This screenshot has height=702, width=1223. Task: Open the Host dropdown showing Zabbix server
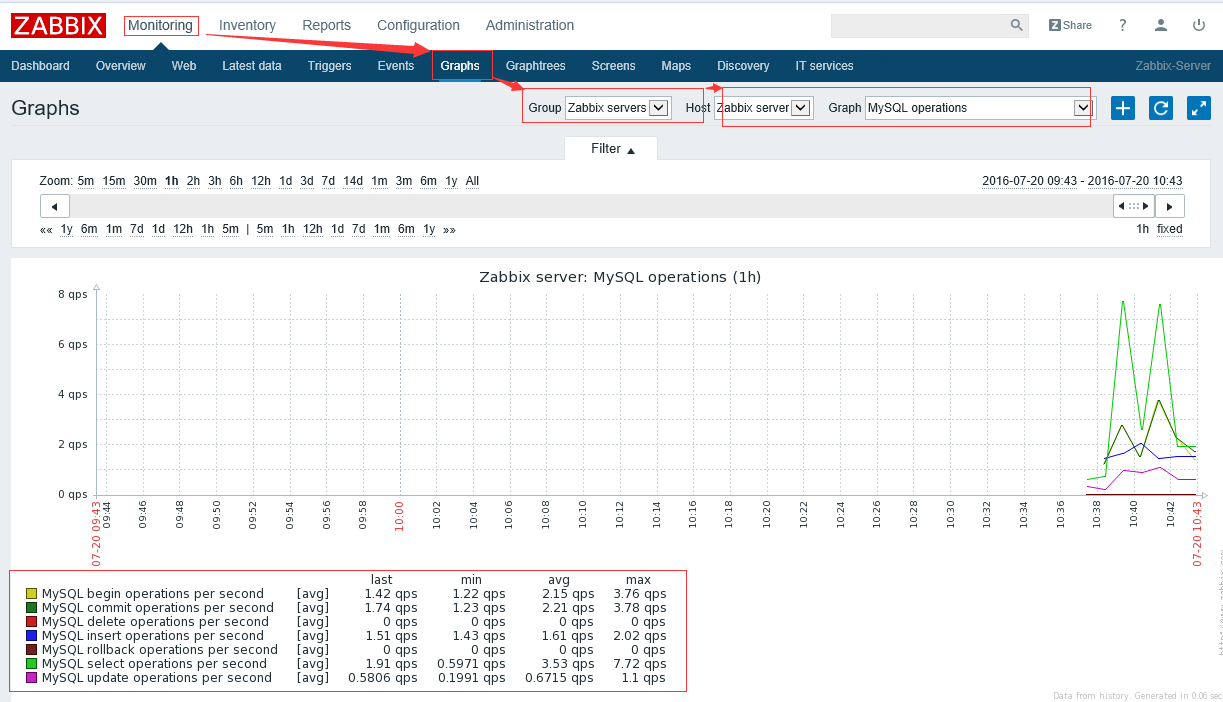765,107
